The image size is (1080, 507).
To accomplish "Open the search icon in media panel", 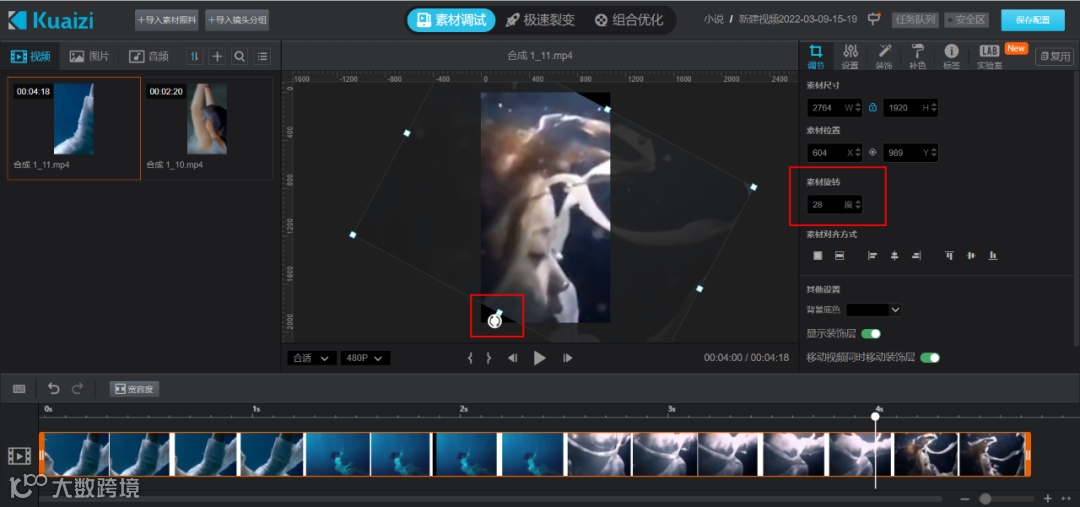I will [239, 56].
